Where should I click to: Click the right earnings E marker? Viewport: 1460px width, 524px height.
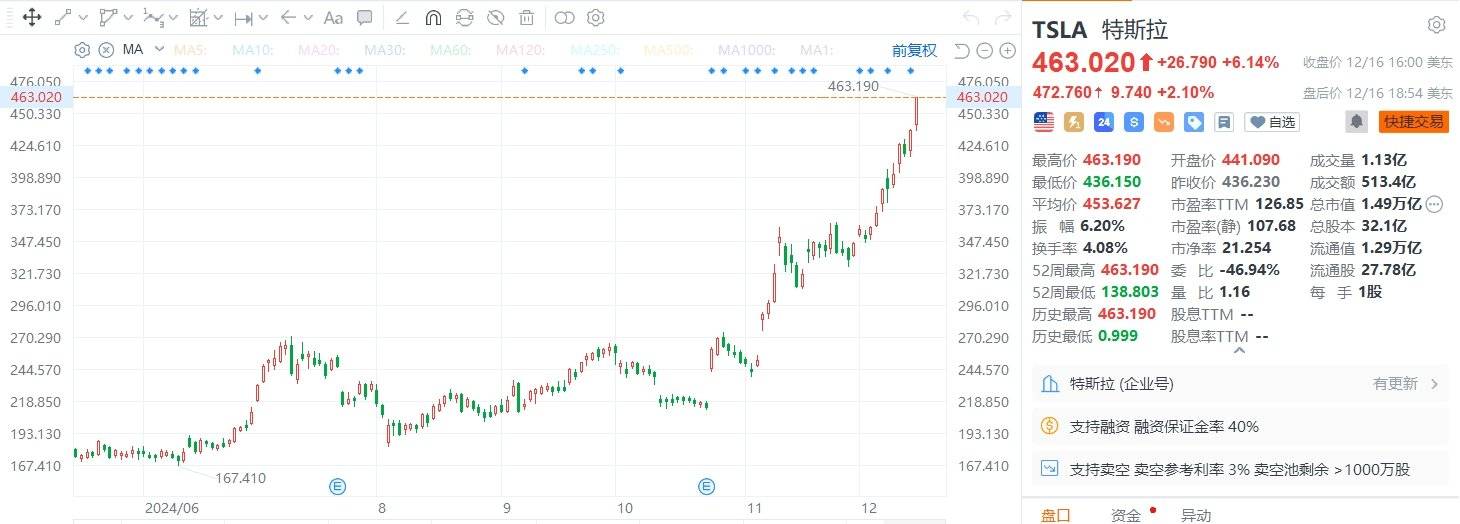point(706,487)
